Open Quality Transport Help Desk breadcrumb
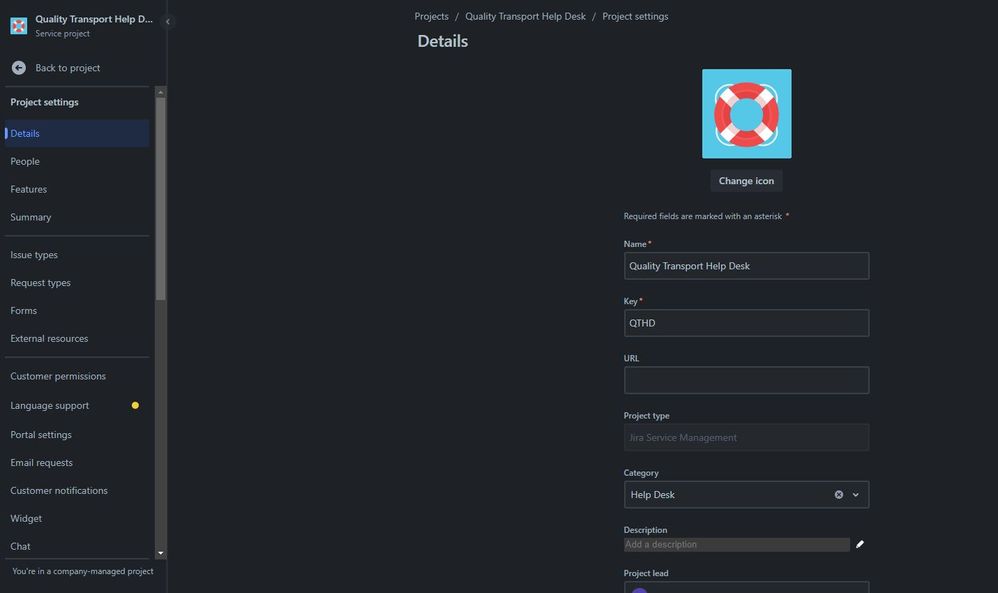This screenshot has width=998, height=593. point(525,17)
